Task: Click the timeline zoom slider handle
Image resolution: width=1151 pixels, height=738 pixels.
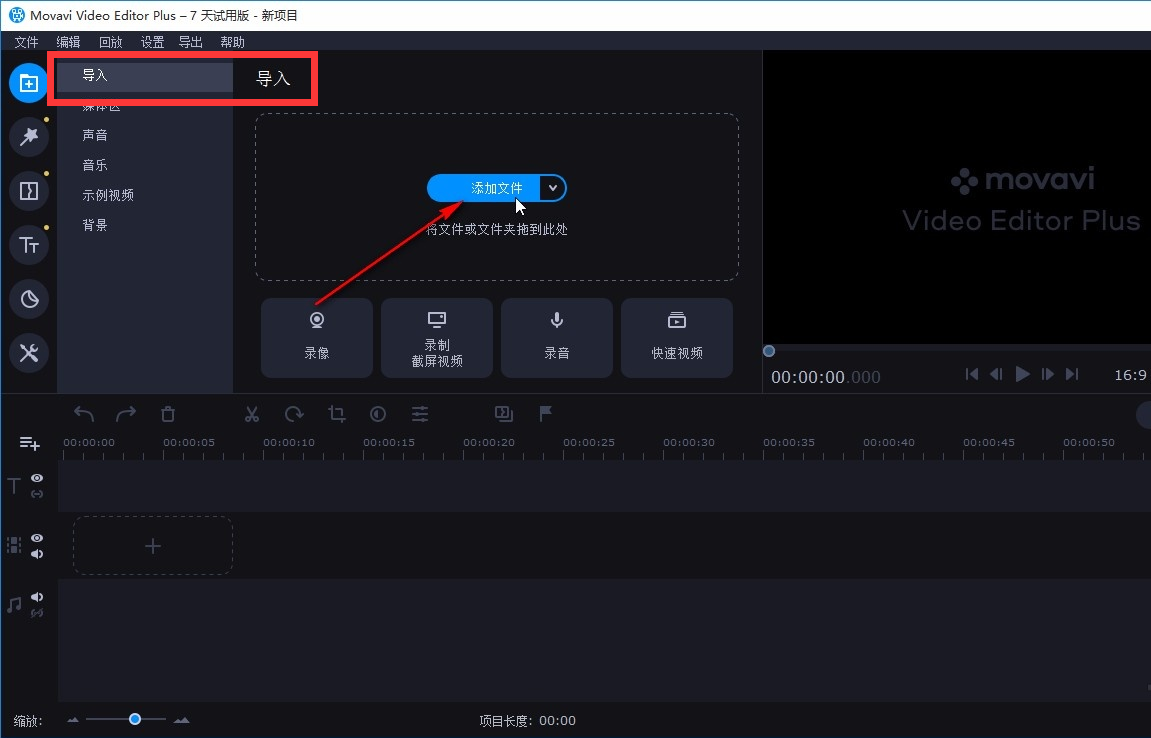Action: pos(135,719)
